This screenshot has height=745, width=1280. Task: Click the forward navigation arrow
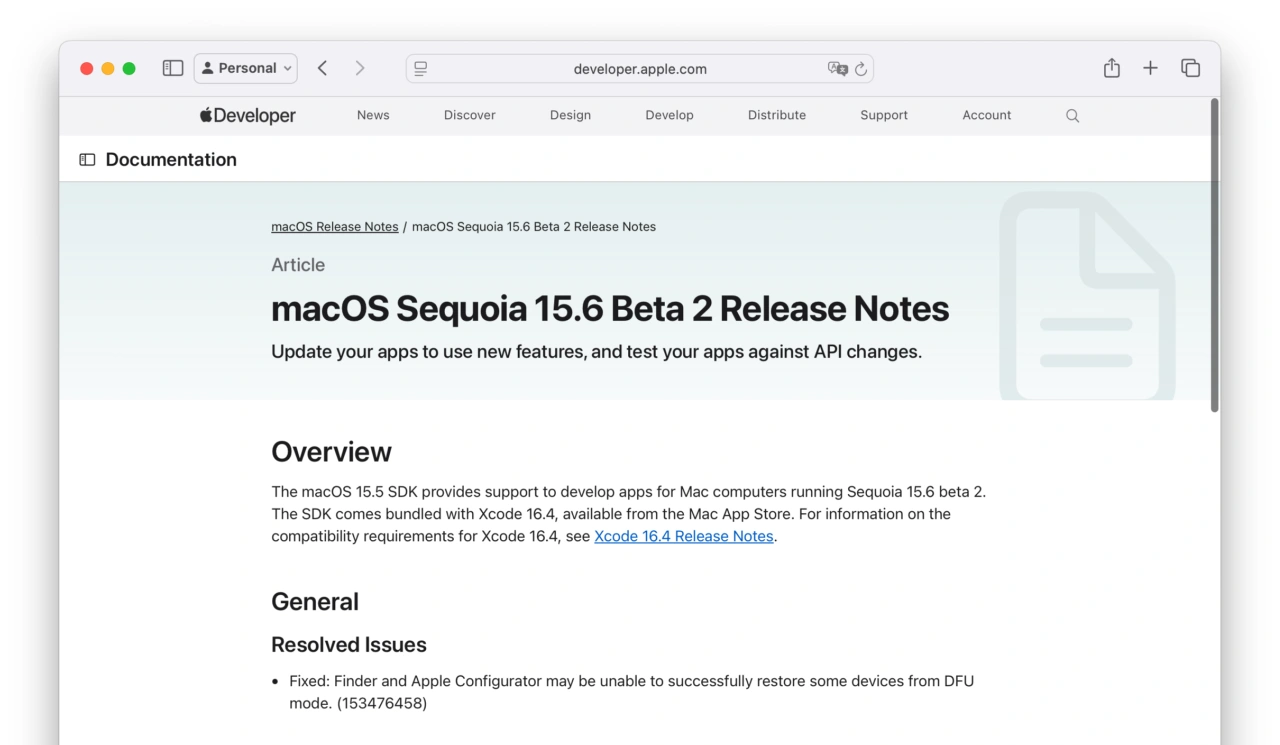pos(360,68)
